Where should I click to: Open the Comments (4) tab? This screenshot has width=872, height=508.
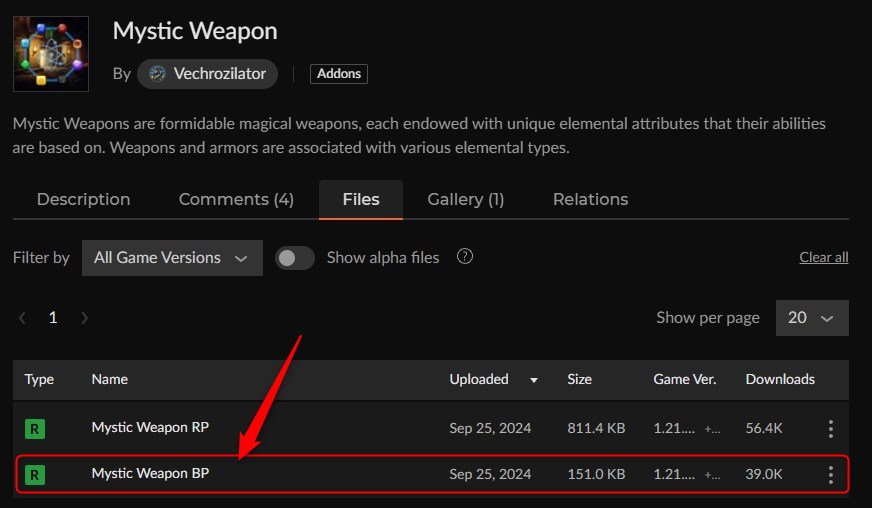point(236,199)
